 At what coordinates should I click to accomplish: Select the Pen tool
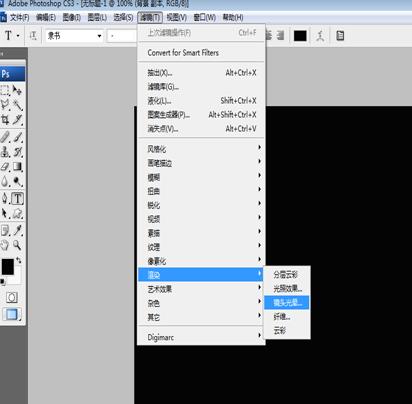5,198
